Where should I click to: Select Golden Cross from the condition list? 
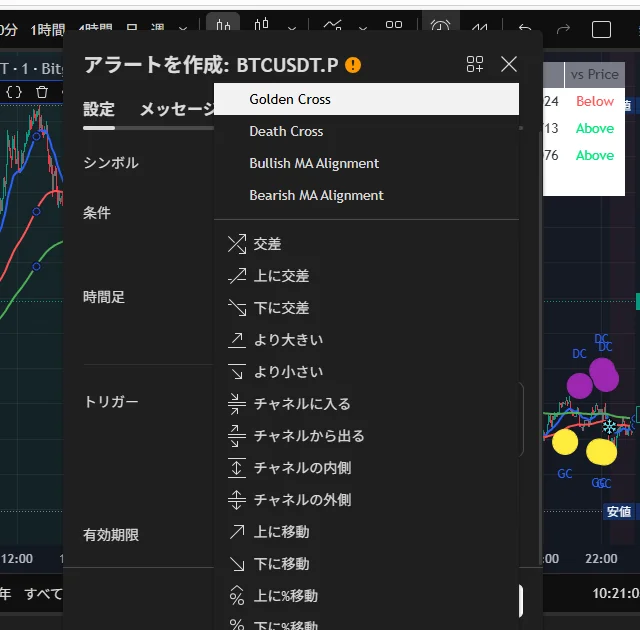point(290,99)
